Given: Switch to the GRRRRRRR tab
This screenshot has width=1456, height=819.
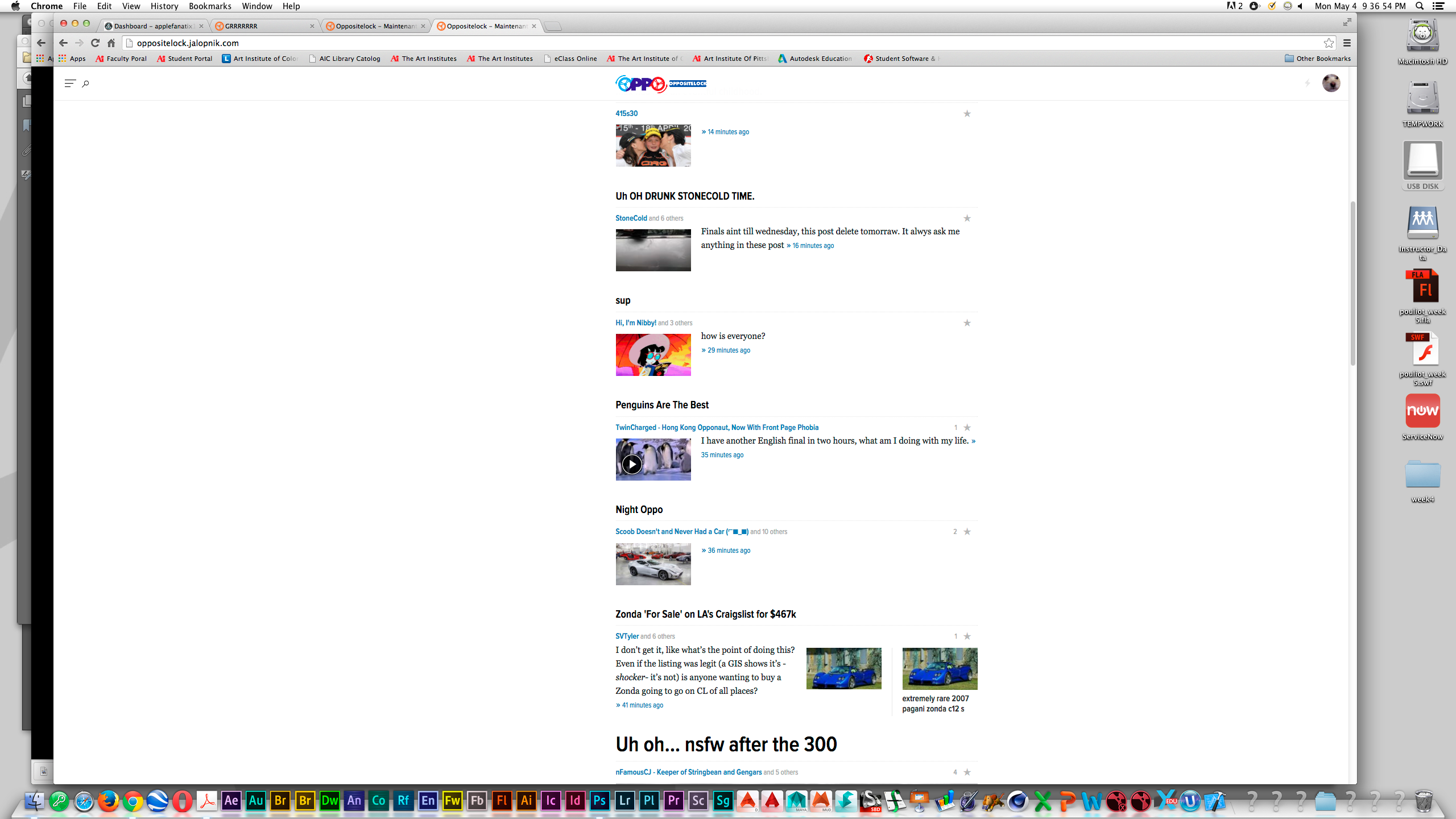Looking at the screenshot, I should point(264,26).
